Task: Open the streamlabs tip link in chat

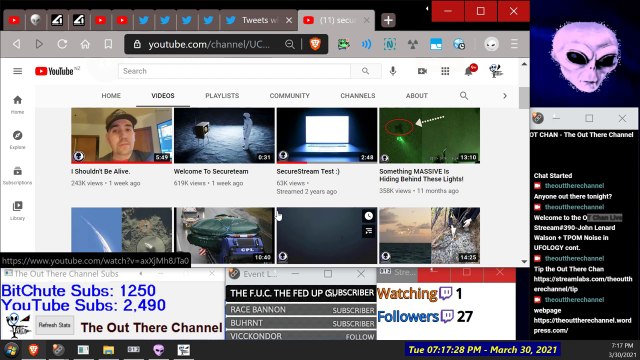Action: 583,284
